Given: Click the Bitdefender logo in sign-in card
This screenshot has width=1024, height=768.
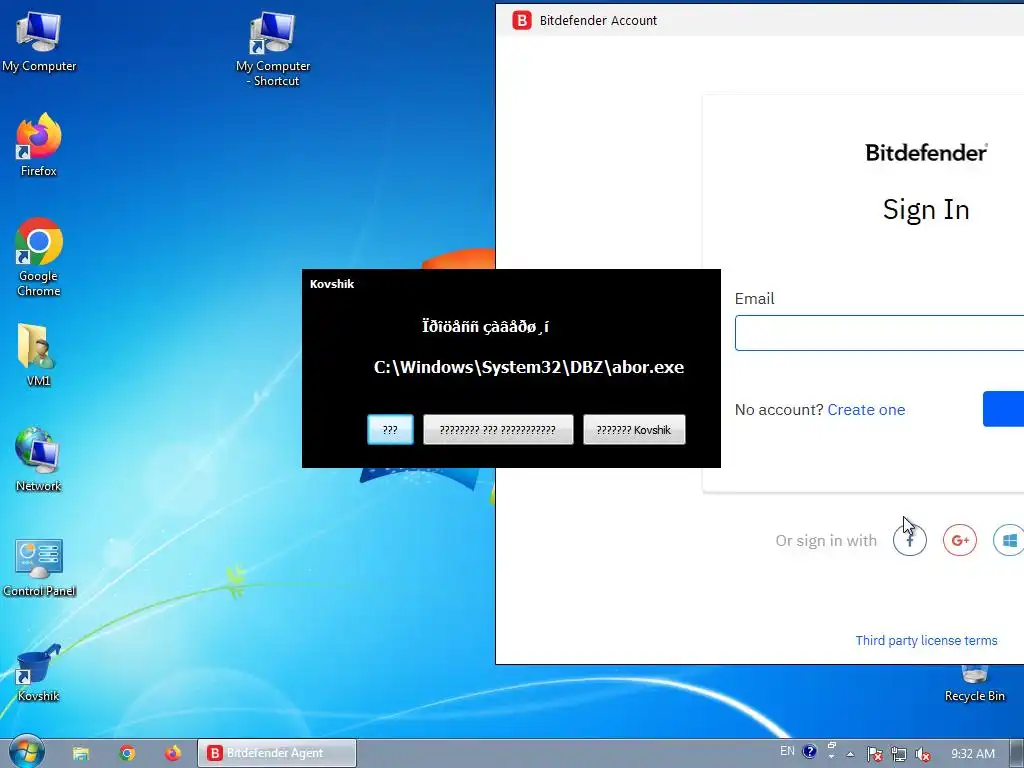Looking at the screenshot, I should point(926,152).
